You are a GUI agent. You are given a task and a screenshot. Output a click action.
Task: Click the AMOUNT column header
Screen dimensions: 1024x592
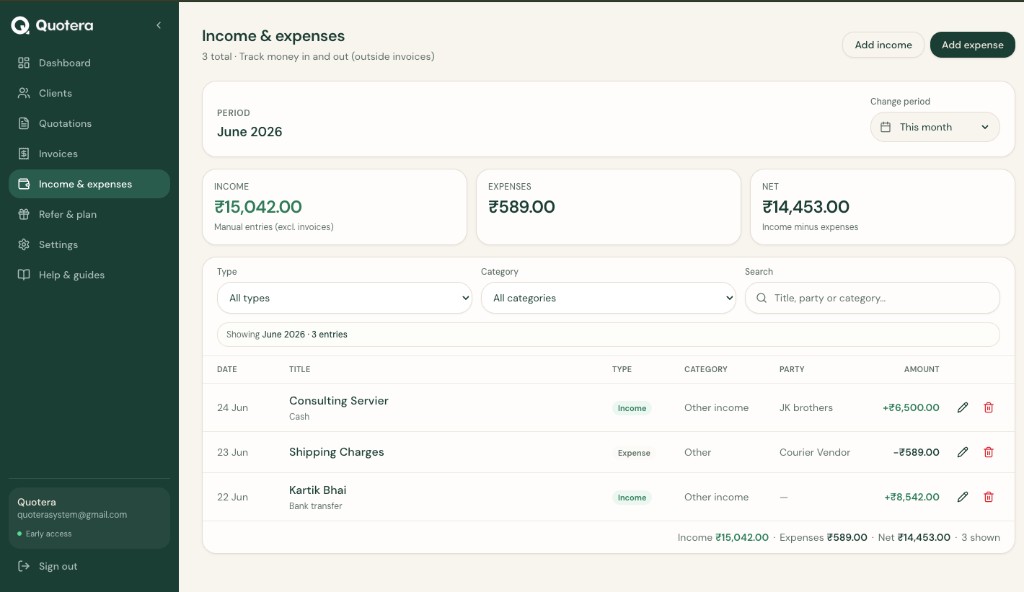(921, 369)
